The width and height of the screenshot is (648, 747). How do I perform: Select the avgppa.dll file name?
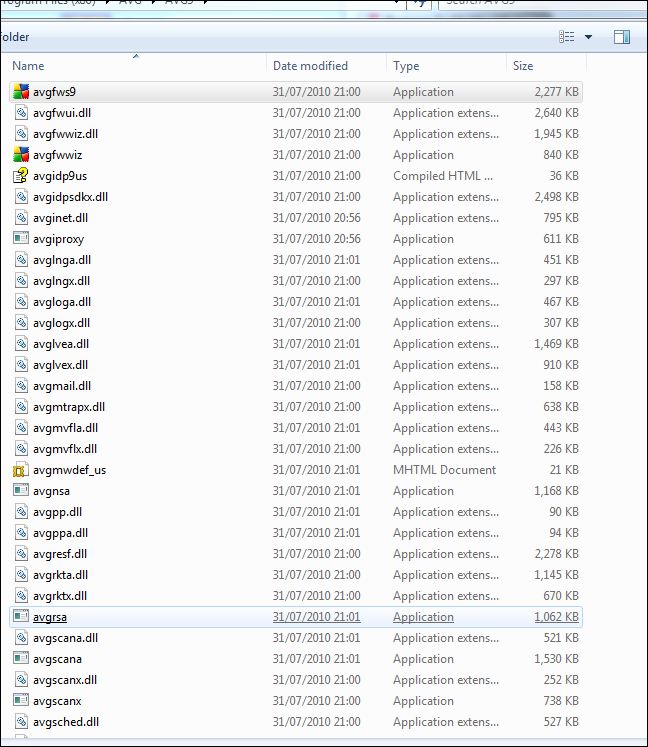[x=61, y=533]
